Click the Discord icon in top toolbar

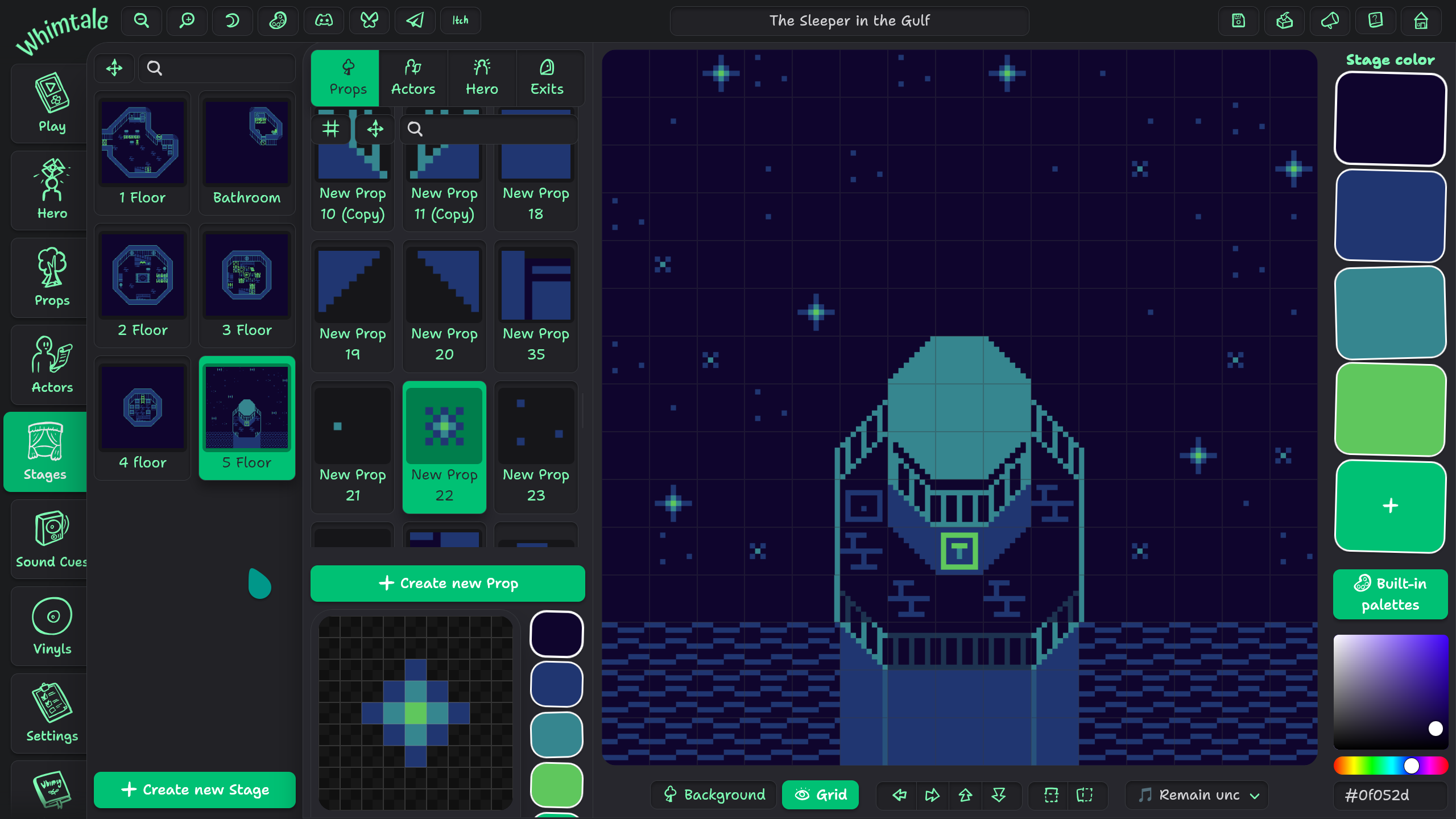tap(324, 21)
